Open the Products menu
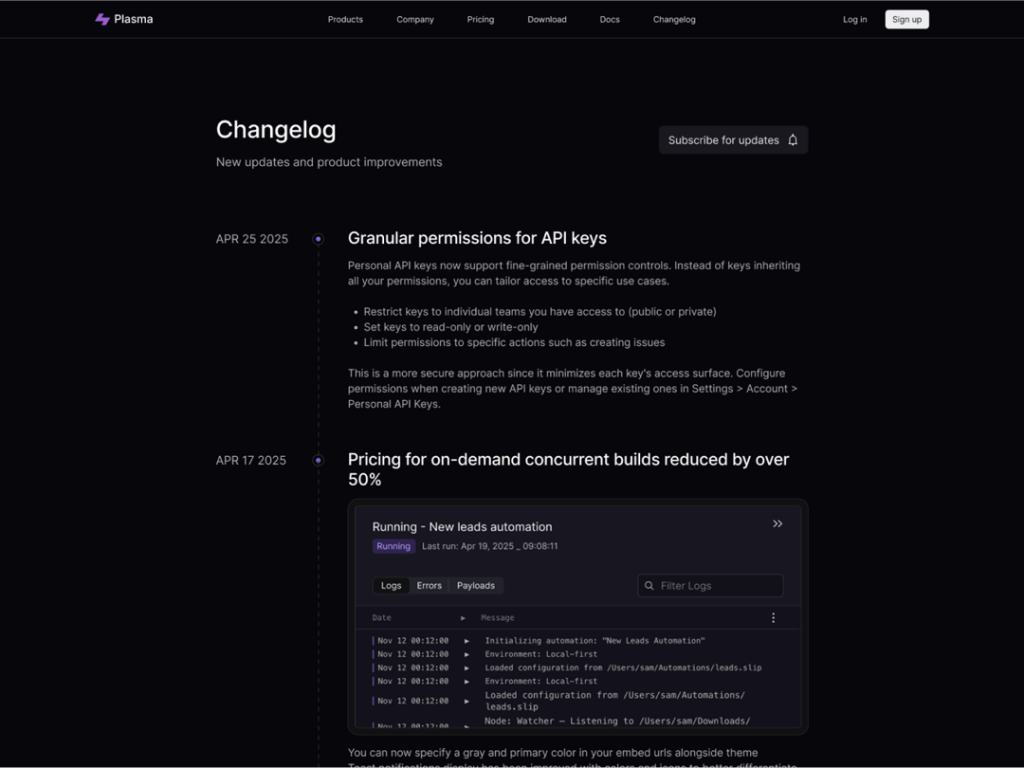The image size is (1024, 768). [x=345, y=19]
